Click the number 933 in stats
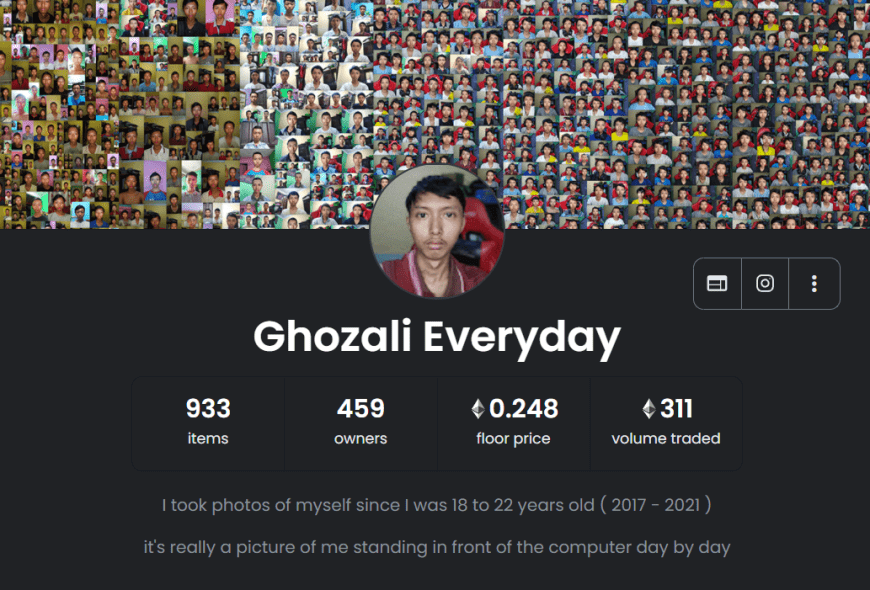The height and width of the screenshot is (590, 870). [x=208, y=409]
